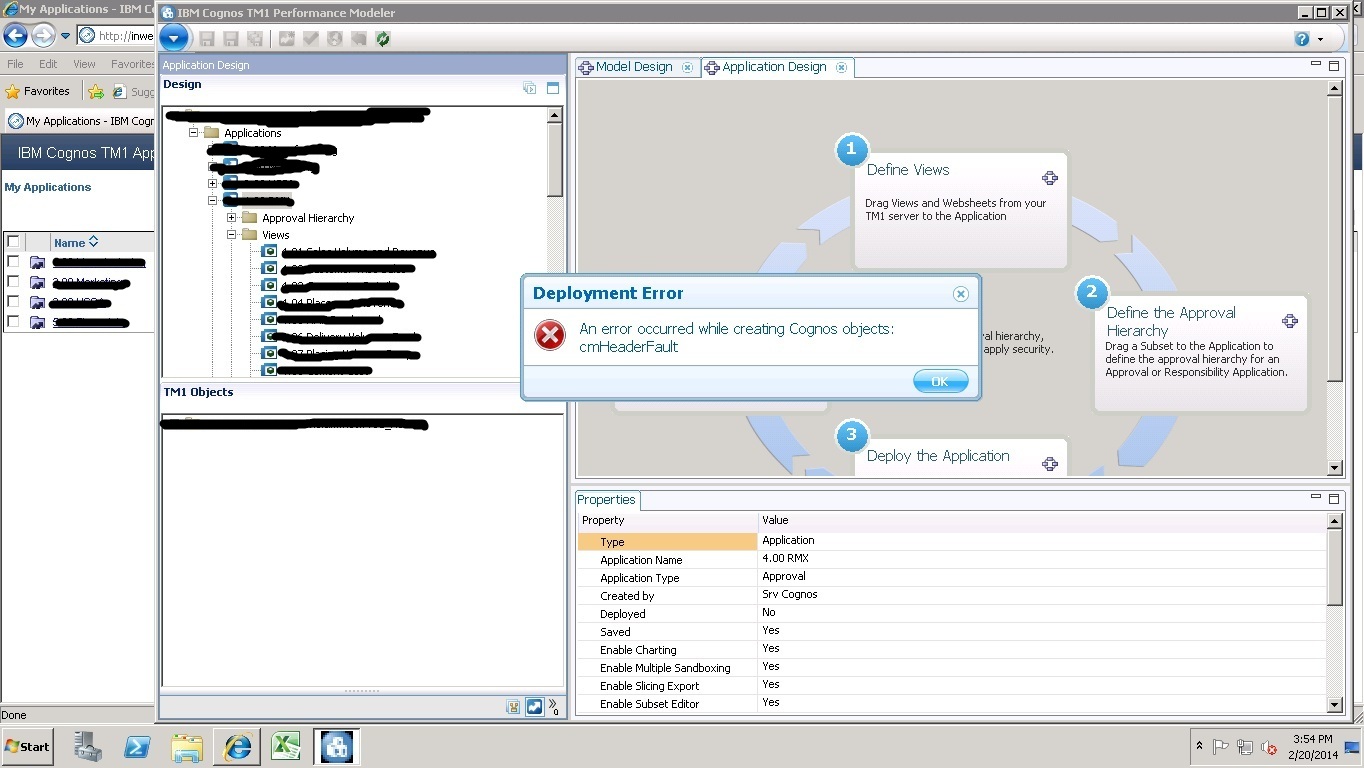Click the second save icon in the toolbar
This screenshot has height=768, width=1364.
(231, 39)
